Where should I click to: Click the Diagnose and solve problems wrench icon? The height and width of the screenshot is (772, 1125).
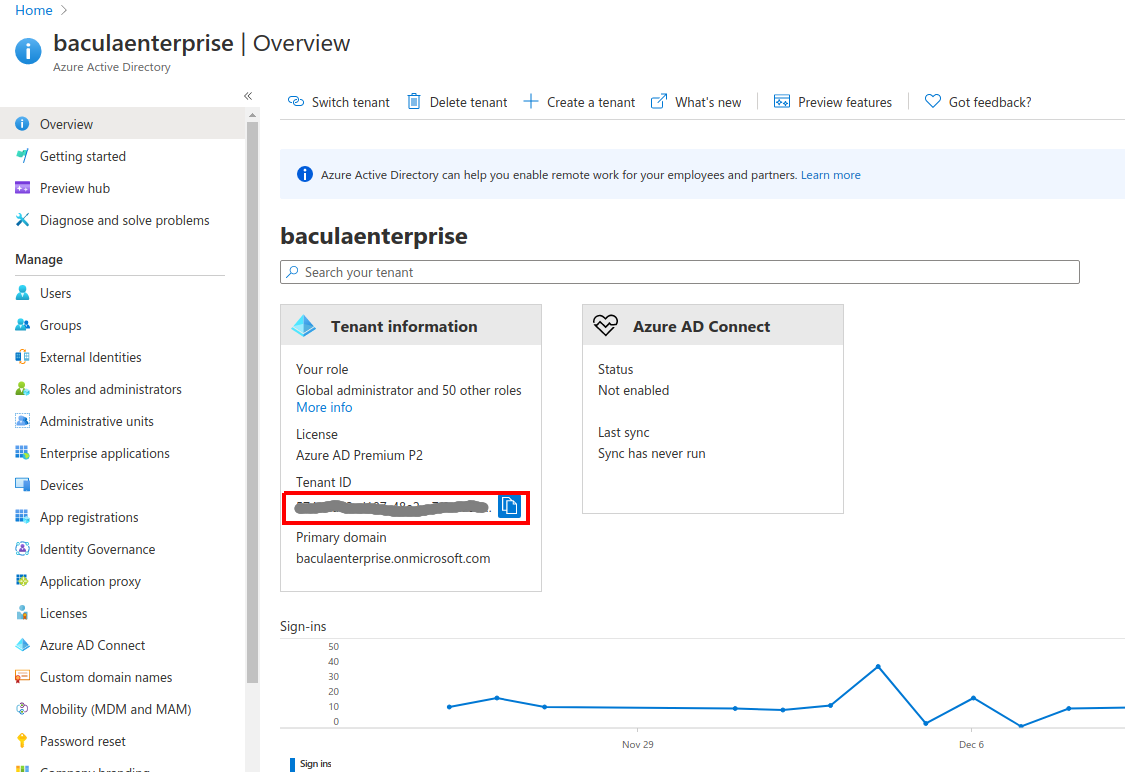coord(22,220)
